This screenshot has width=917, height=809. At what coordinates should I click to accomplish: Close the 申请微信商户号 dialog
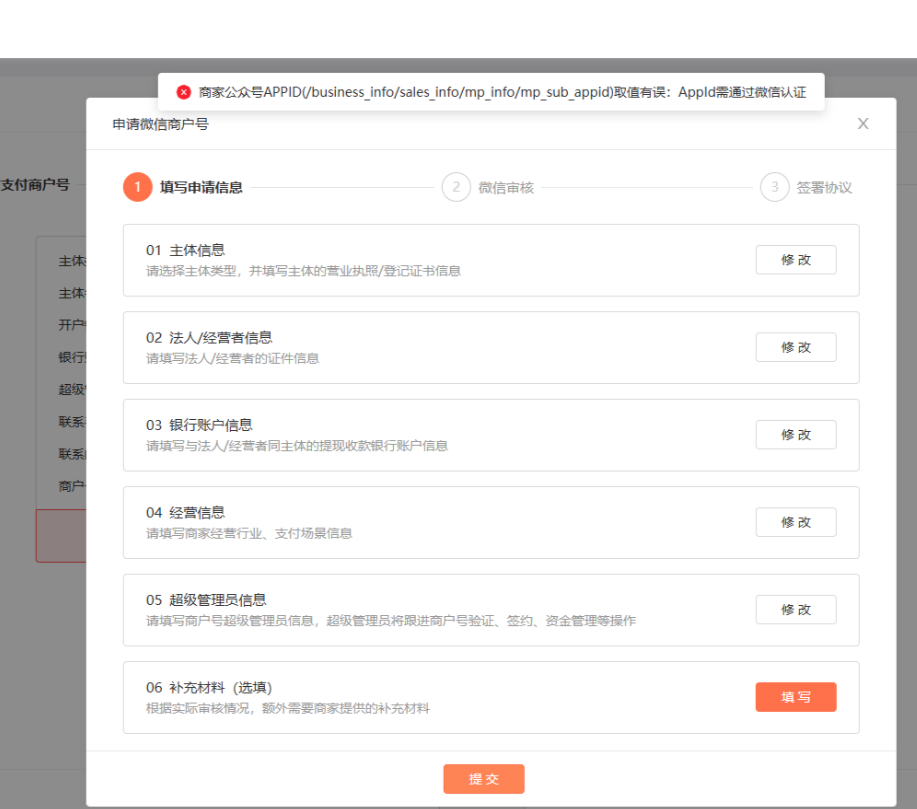click(863, 124)
